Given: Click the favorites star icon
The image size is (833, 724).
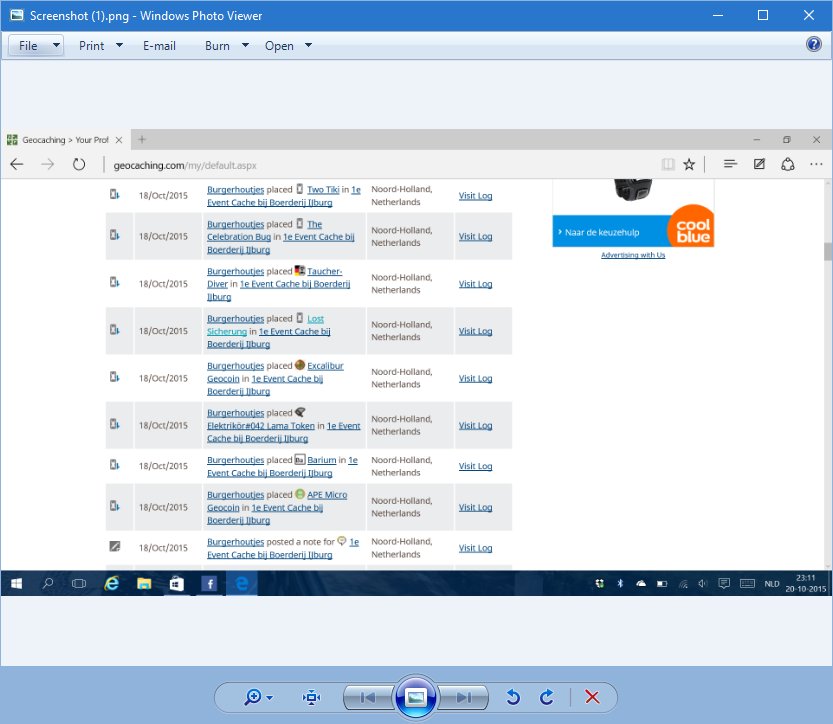Looking at the screenshot, I should pos(689,165).
